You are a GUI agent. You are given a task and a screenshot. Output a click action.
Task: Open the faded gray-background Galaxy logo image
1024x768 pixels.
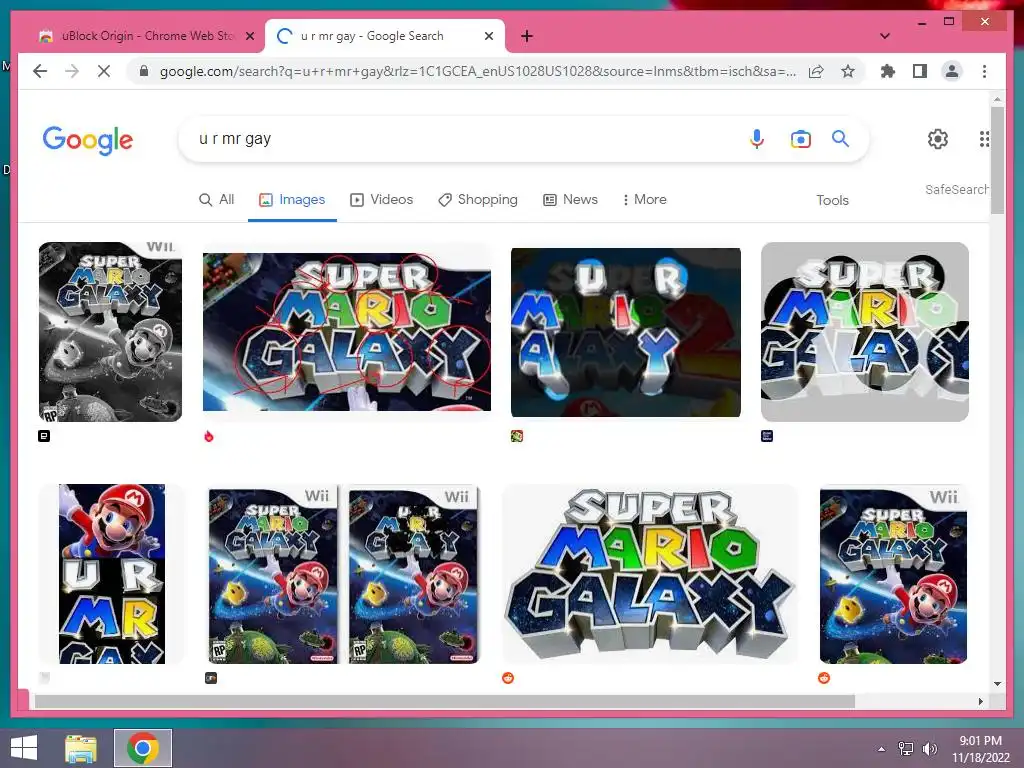pos(865,332)
